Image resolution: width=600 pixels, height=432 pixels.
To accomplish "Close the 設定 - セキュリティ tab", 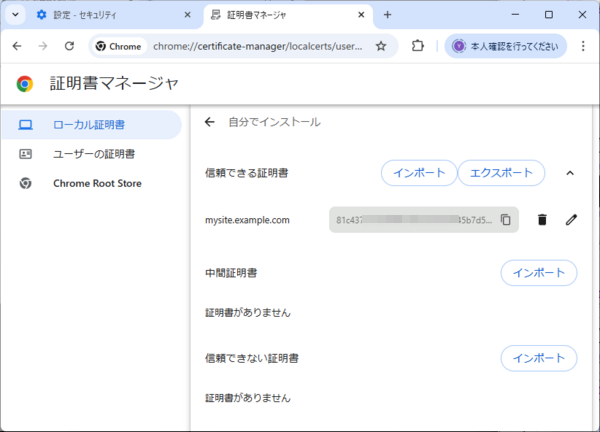I will pyautogui.click(x=188, y=15).
